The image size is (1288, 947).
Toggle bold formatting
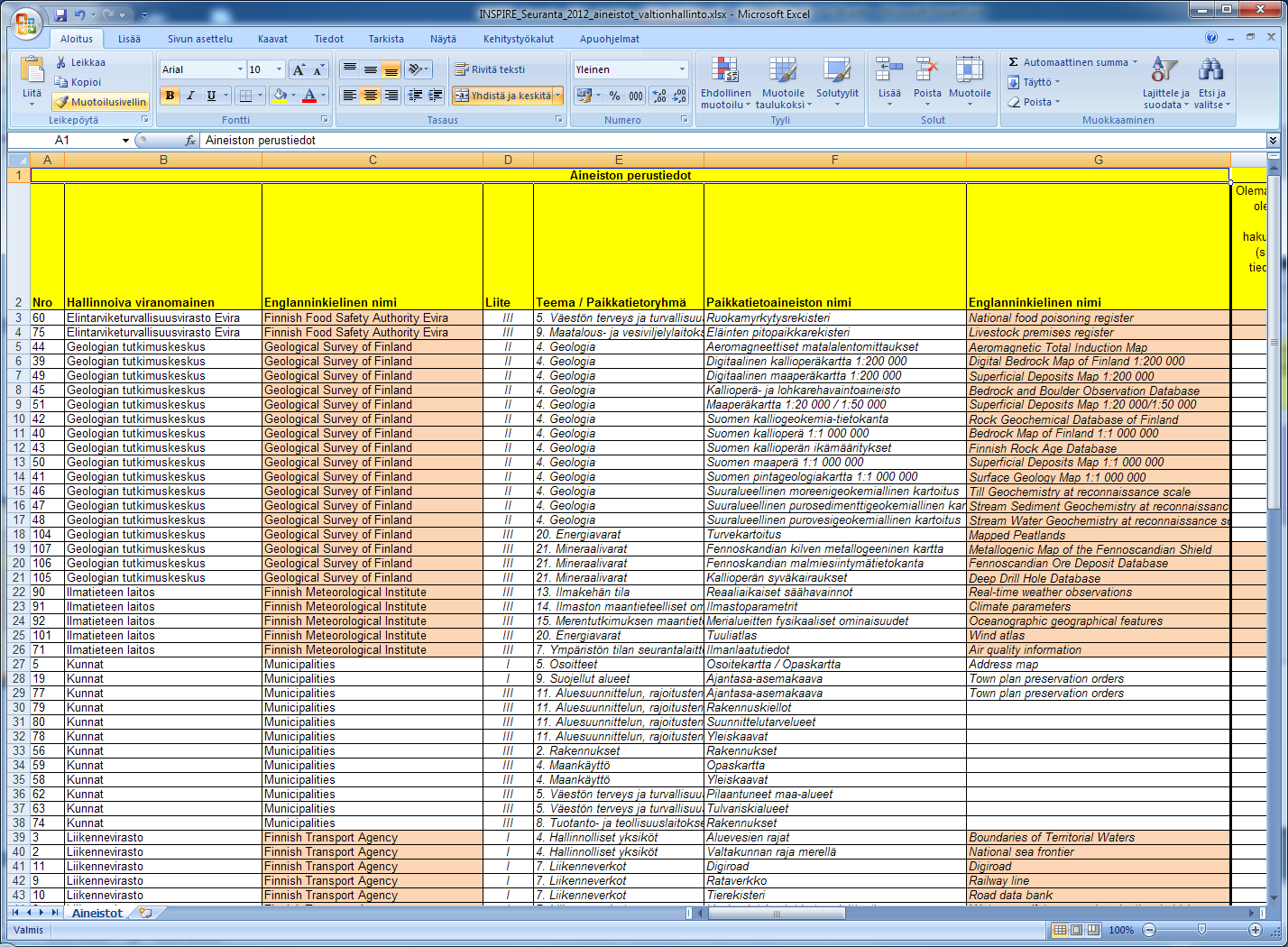[x=170, y=96]
